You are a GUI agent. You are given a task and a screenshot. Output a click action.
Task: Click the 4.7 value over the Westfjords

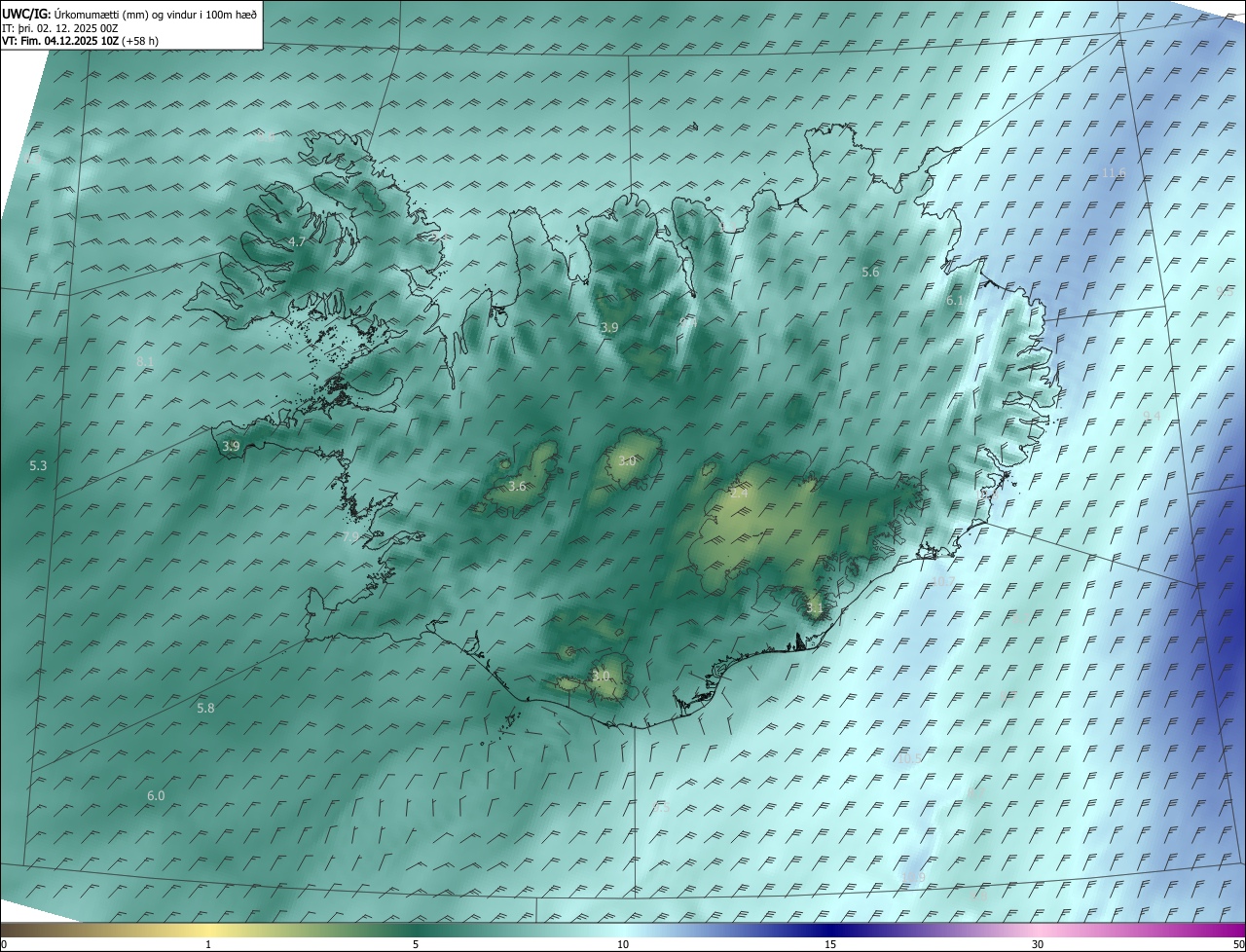click(297, 241)
